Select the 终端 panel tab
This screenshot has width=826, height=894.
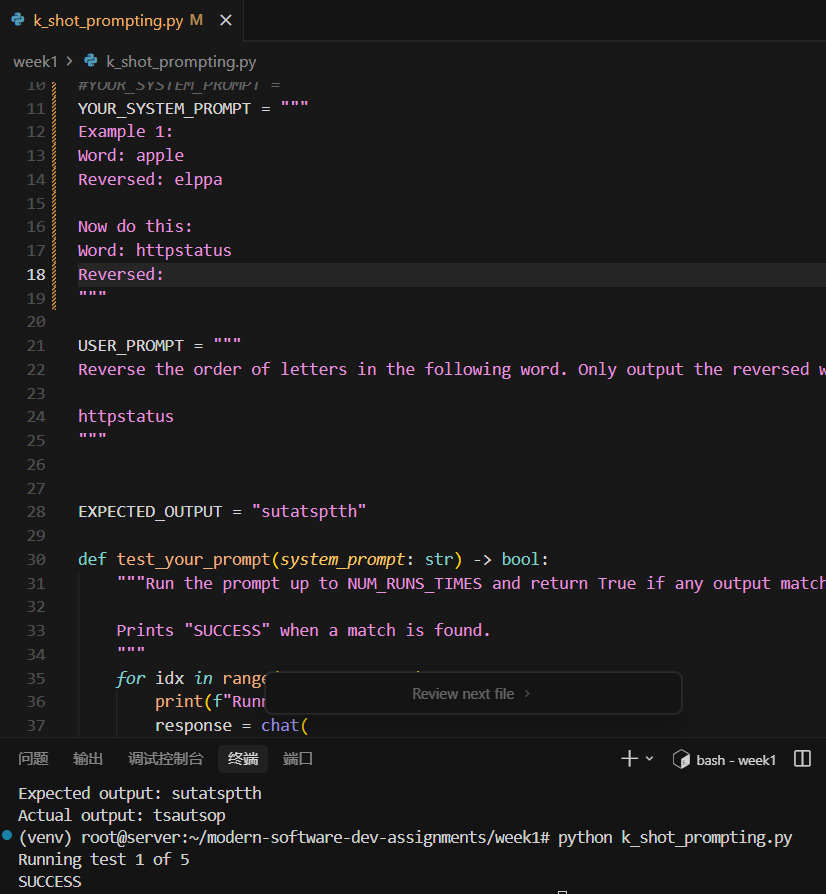[243, 759]
